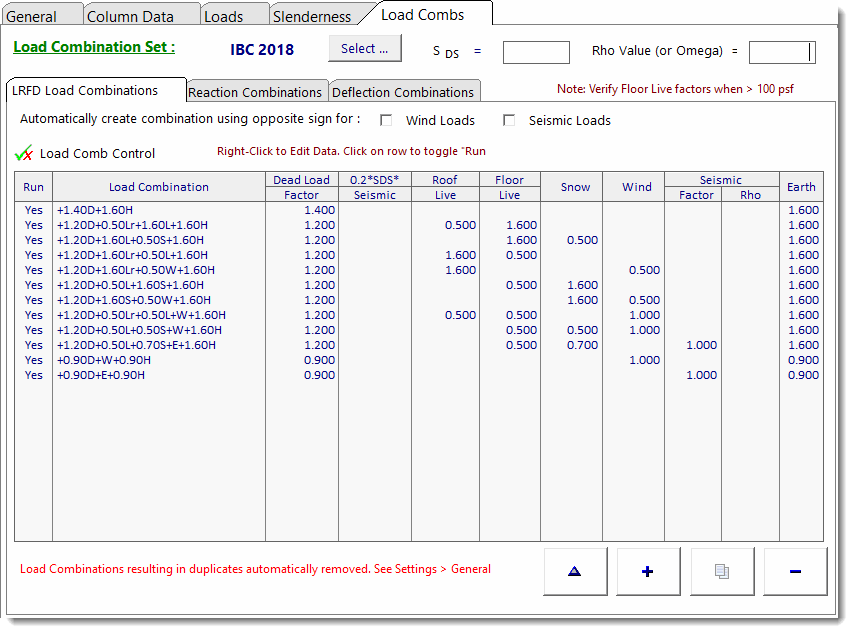
Task: Add a new load combination with plus button
Action: click(x=648, y=571)
